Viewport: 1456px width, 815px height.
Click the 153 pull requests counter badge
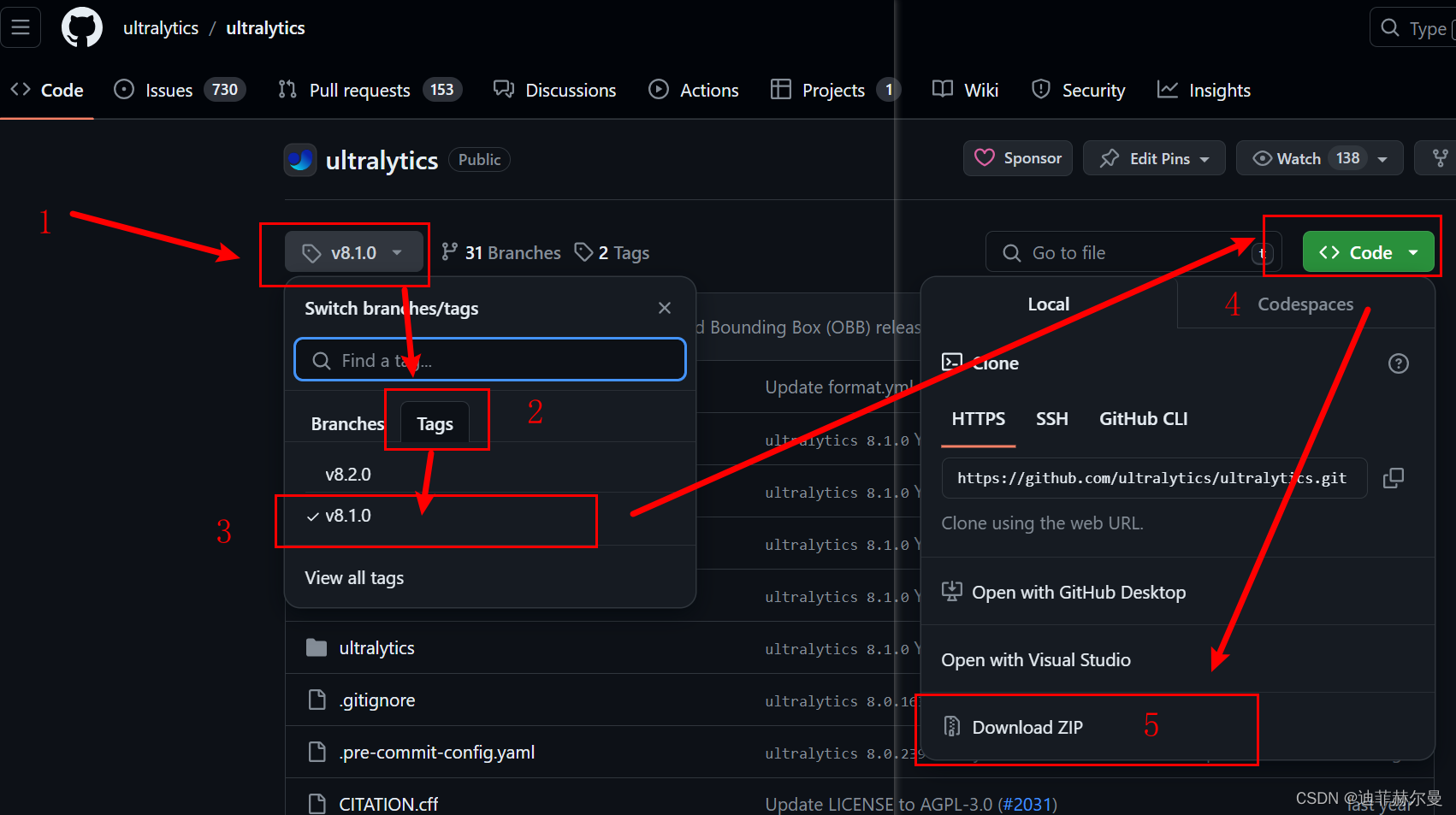tap(442, 90)
